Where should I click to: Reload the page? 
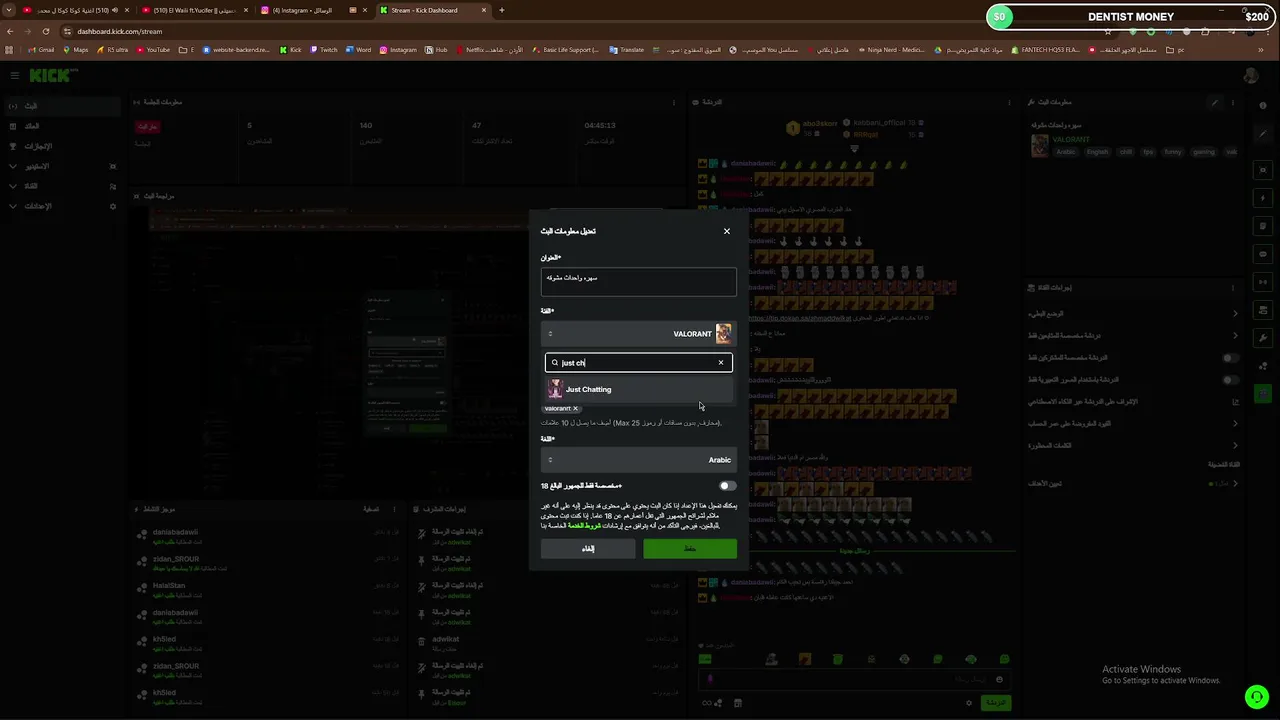point(46,31)
